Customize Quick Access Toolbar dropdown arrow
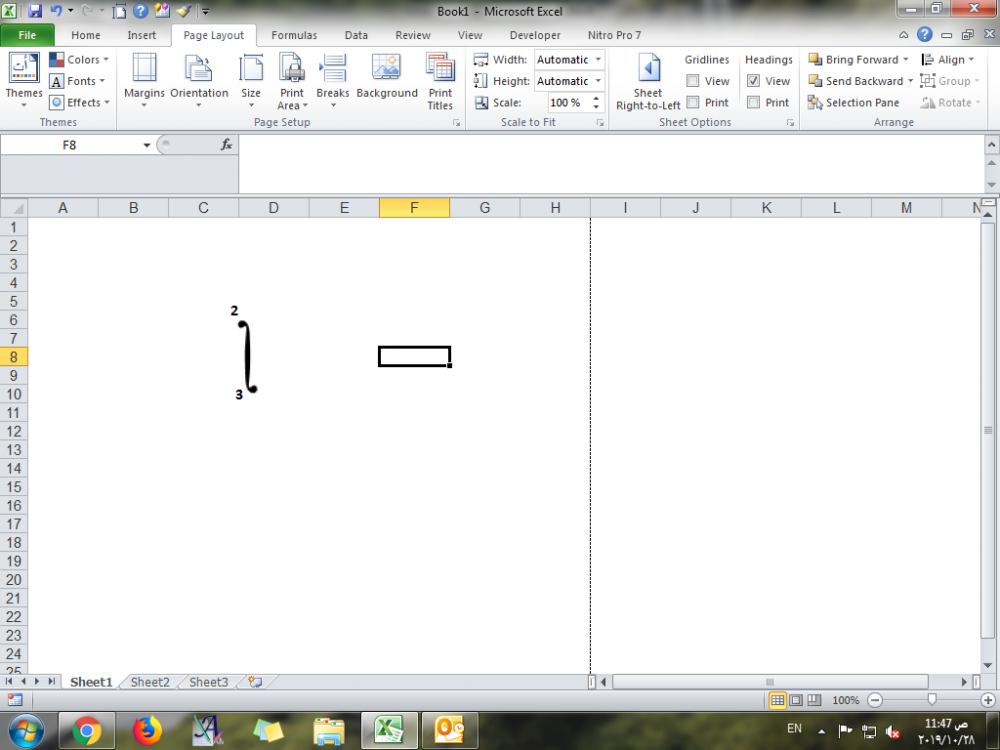 (205, 11)
